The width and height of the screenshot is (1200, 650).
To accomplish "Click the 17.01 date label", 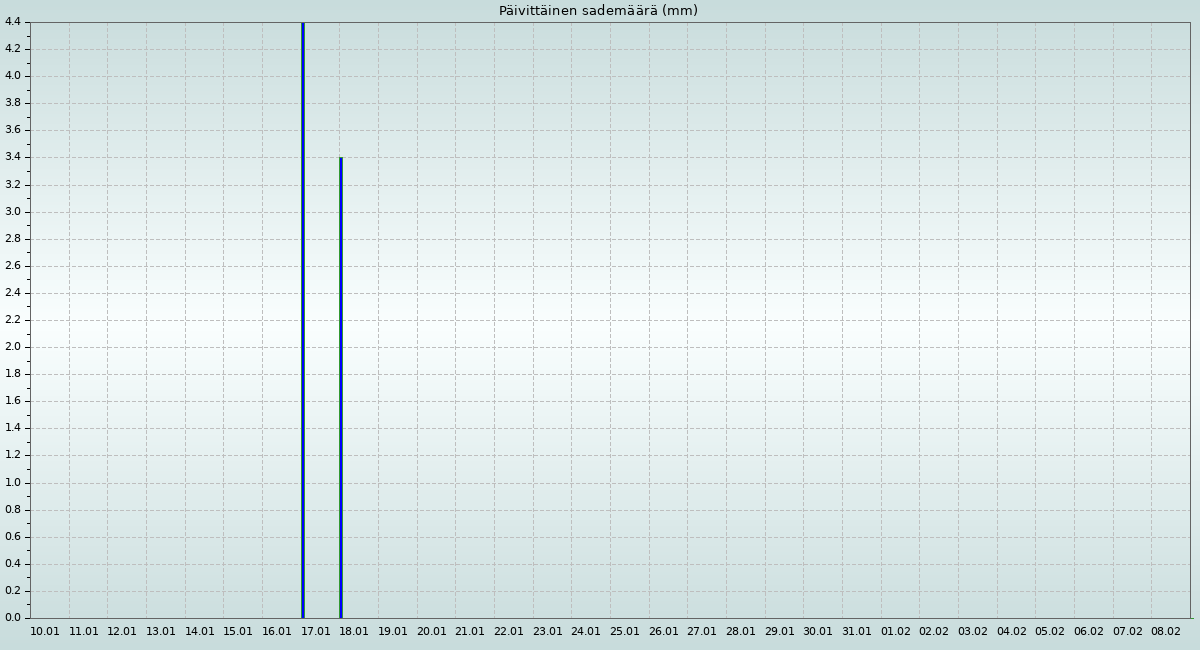I will coord(316,632).
